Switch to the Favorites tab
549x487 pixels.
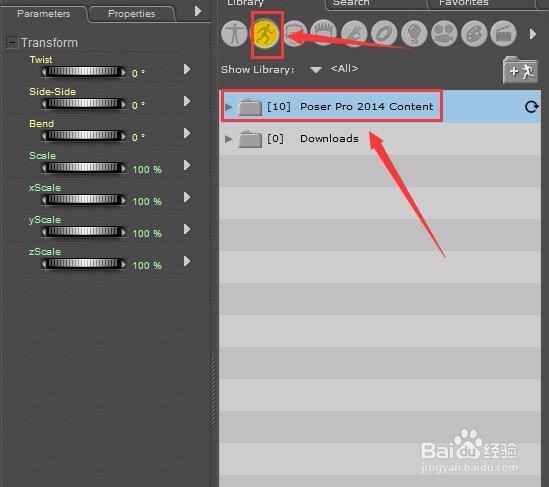[464, 3]
